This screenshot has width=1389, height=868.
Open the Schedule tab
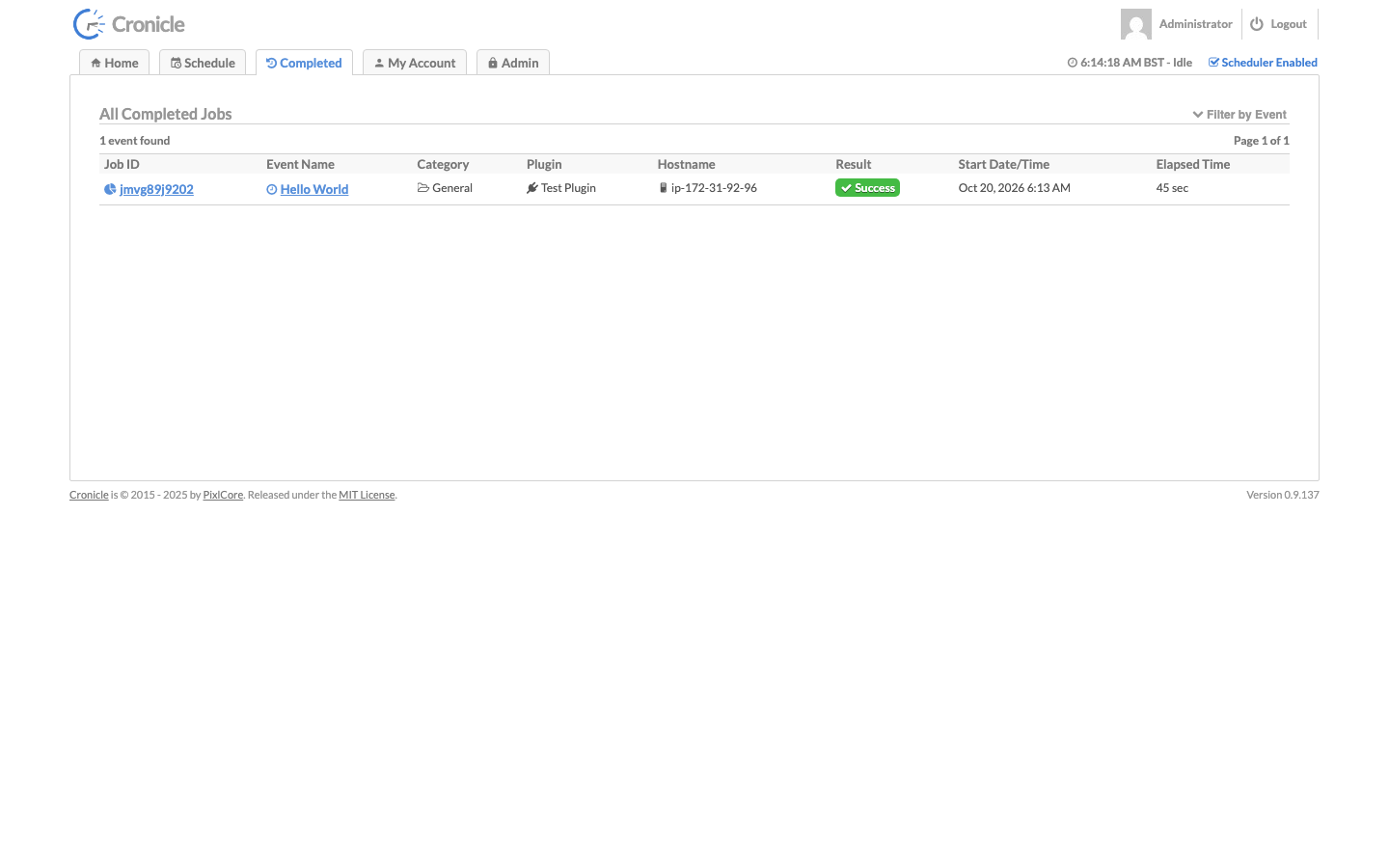[x=203, y=63]
